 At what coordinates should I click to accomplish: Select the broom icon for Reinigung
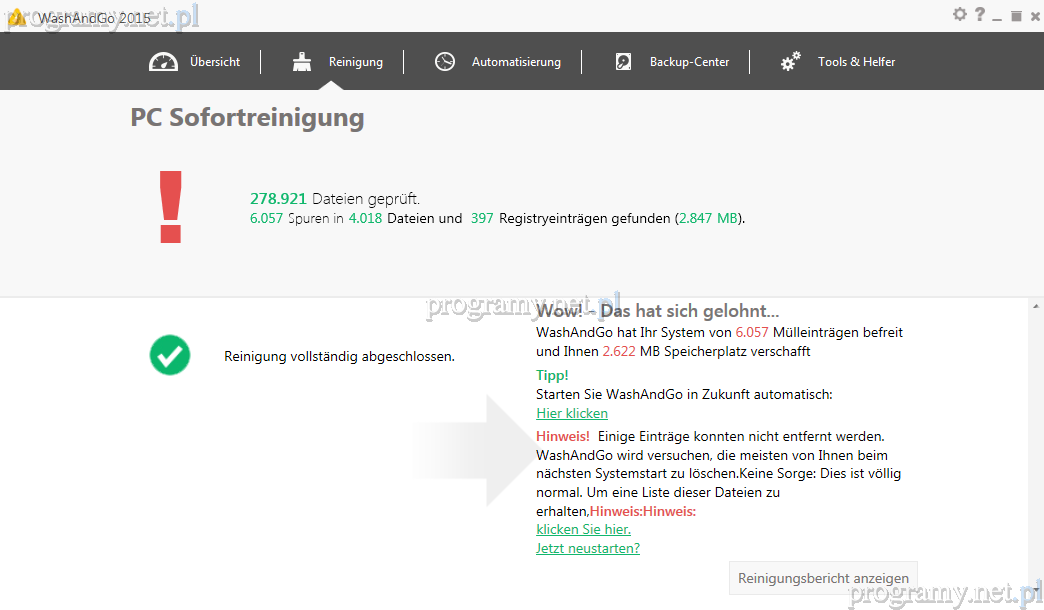[x=302, y=62]
